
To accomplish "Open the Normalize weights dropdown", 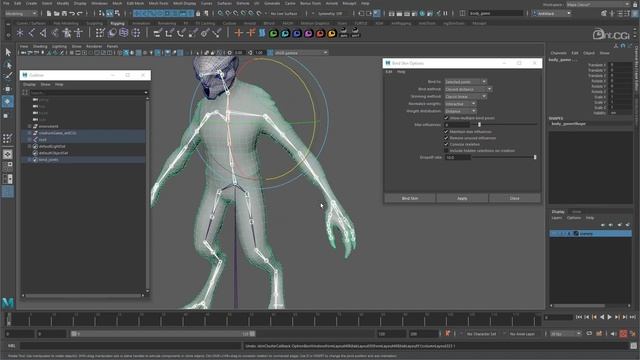I will pos(460,104).
